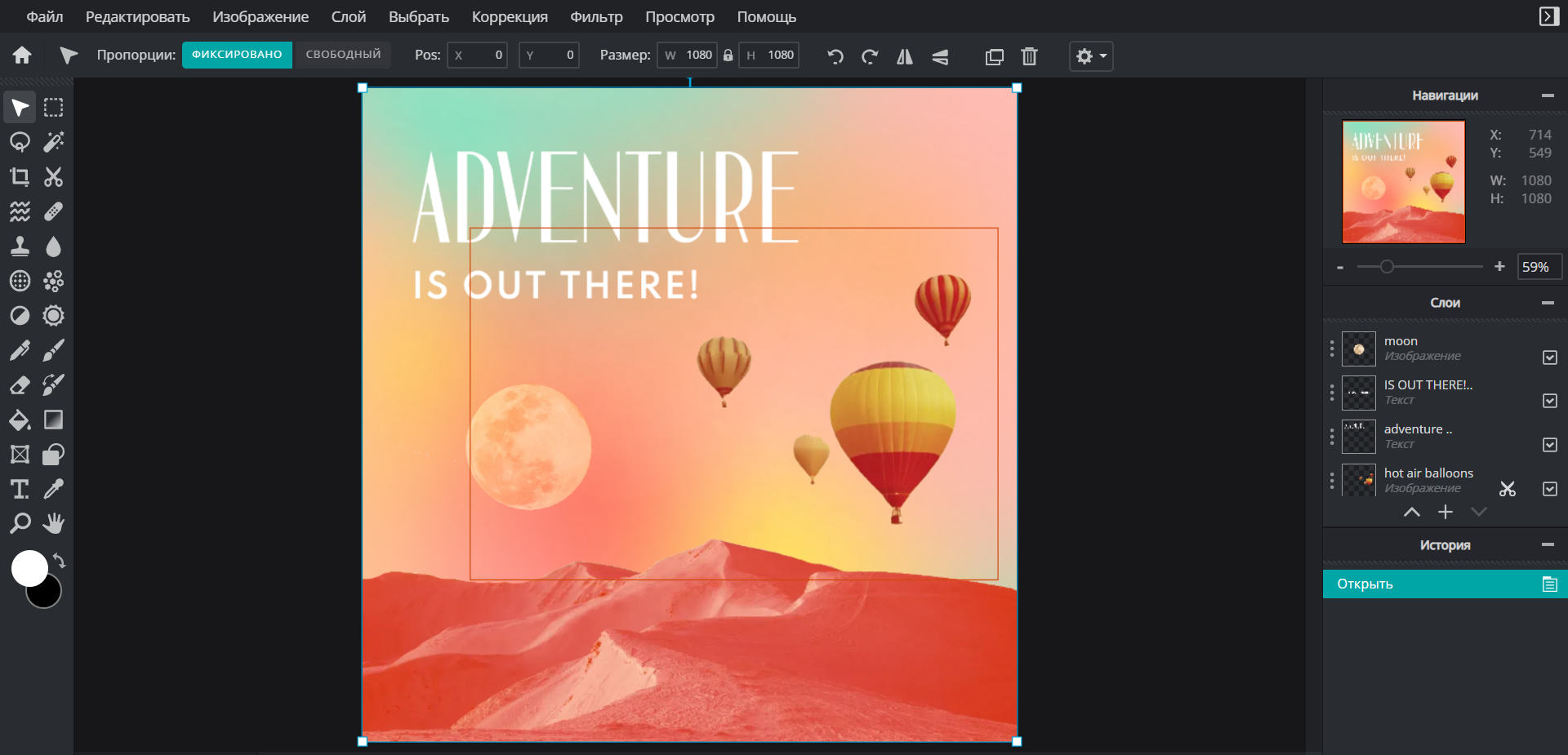The height and width of the screenshot is (755, 1568).
Task: Open the Слой menu
Action: click(349, 16)
